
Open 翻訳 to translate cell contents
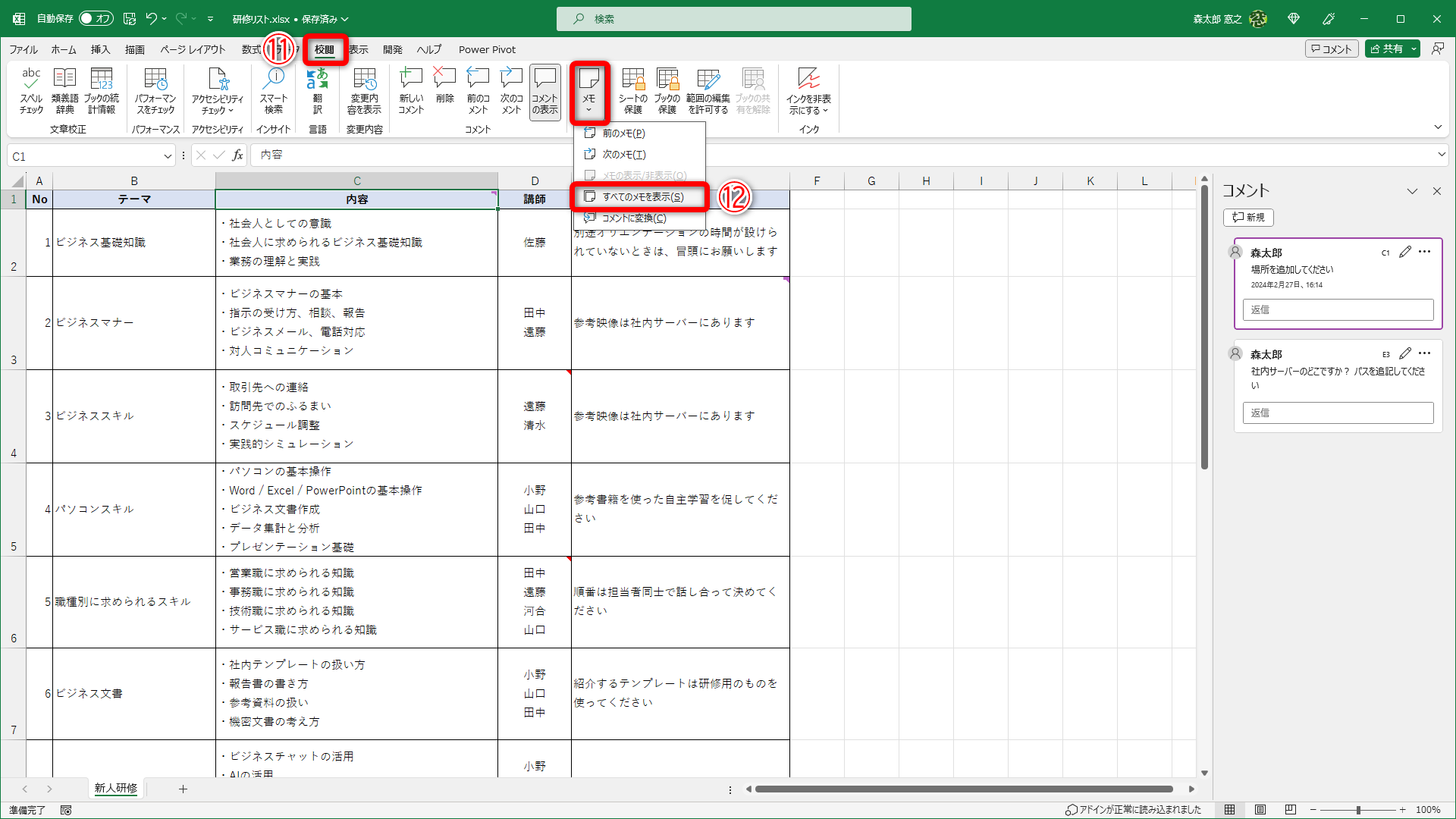pos(318,89)
